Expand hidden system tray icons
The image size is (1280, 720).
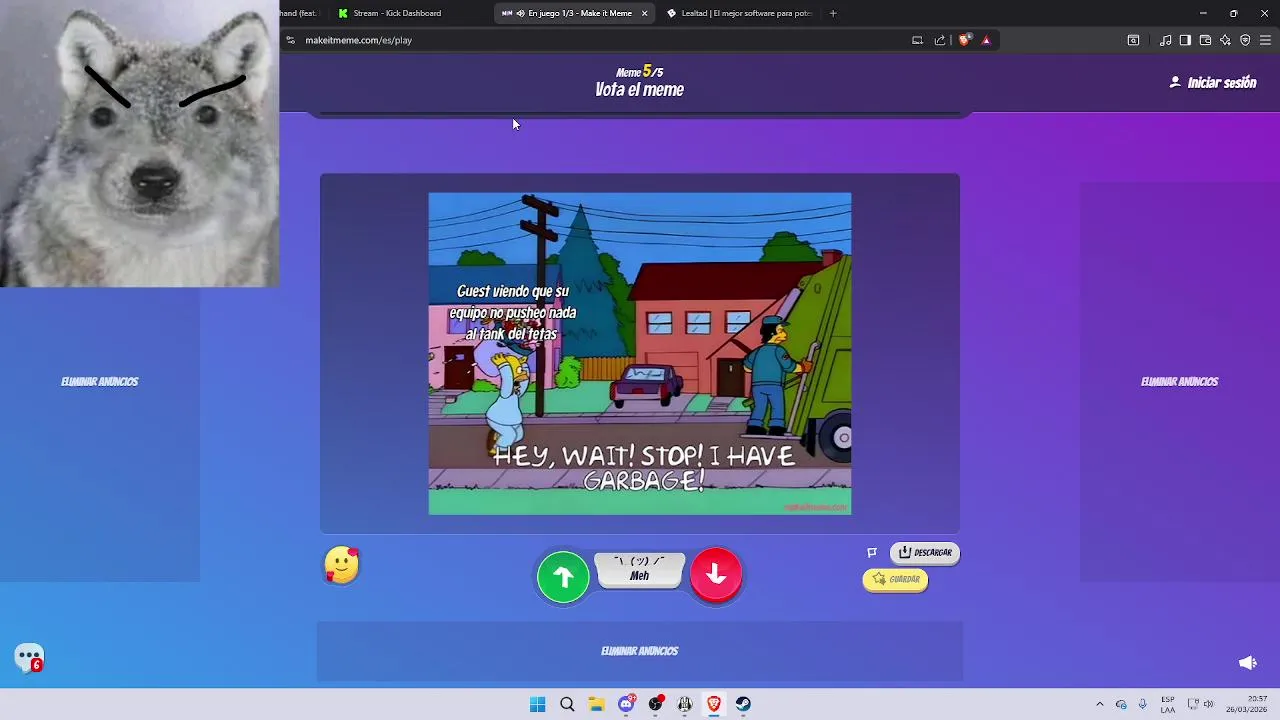[x=1100, y=704]
